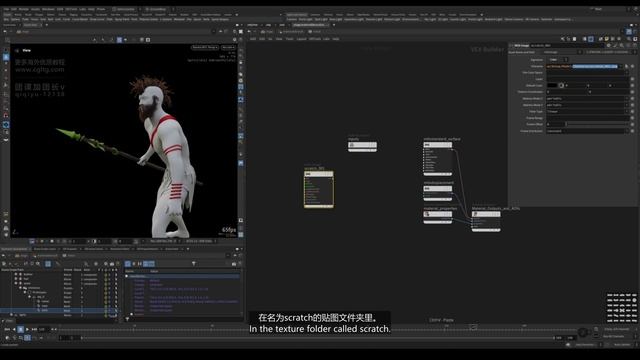Select the Platonic Solids shelf tool
640x360 pixels.
[149, 19]
